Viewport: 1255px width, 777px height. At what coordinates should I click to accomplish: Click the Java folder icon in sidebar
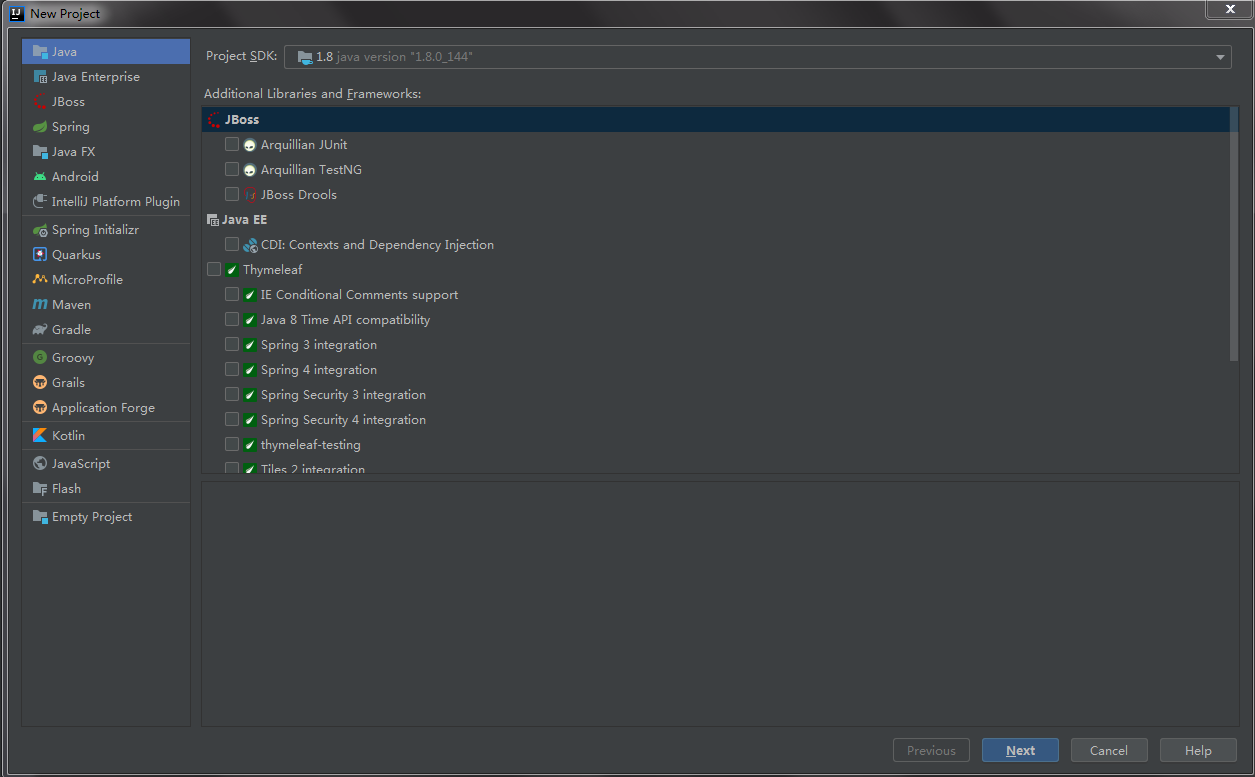(x=40, y=51)
